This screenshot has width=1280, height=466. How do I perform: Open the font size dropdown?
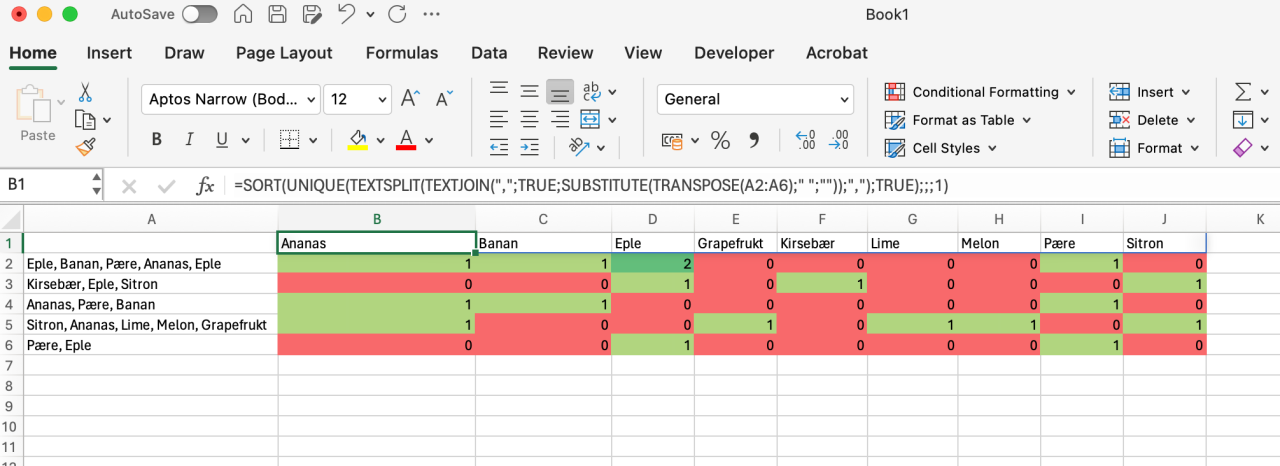click(381, 99)
